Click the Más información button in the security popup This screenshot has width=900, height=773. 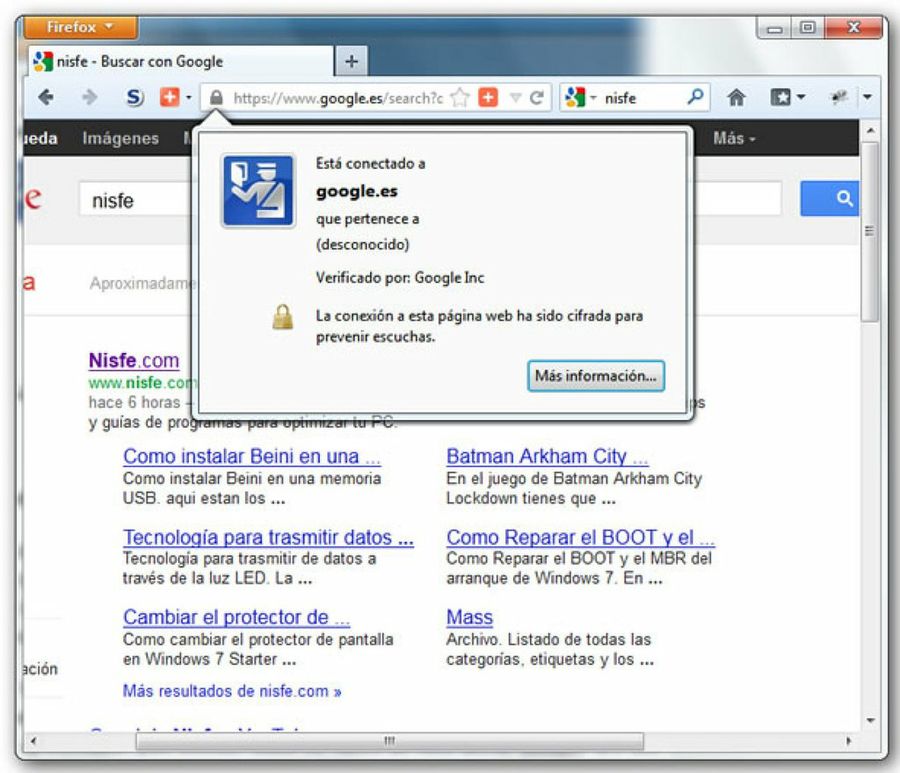pos(595,376)
